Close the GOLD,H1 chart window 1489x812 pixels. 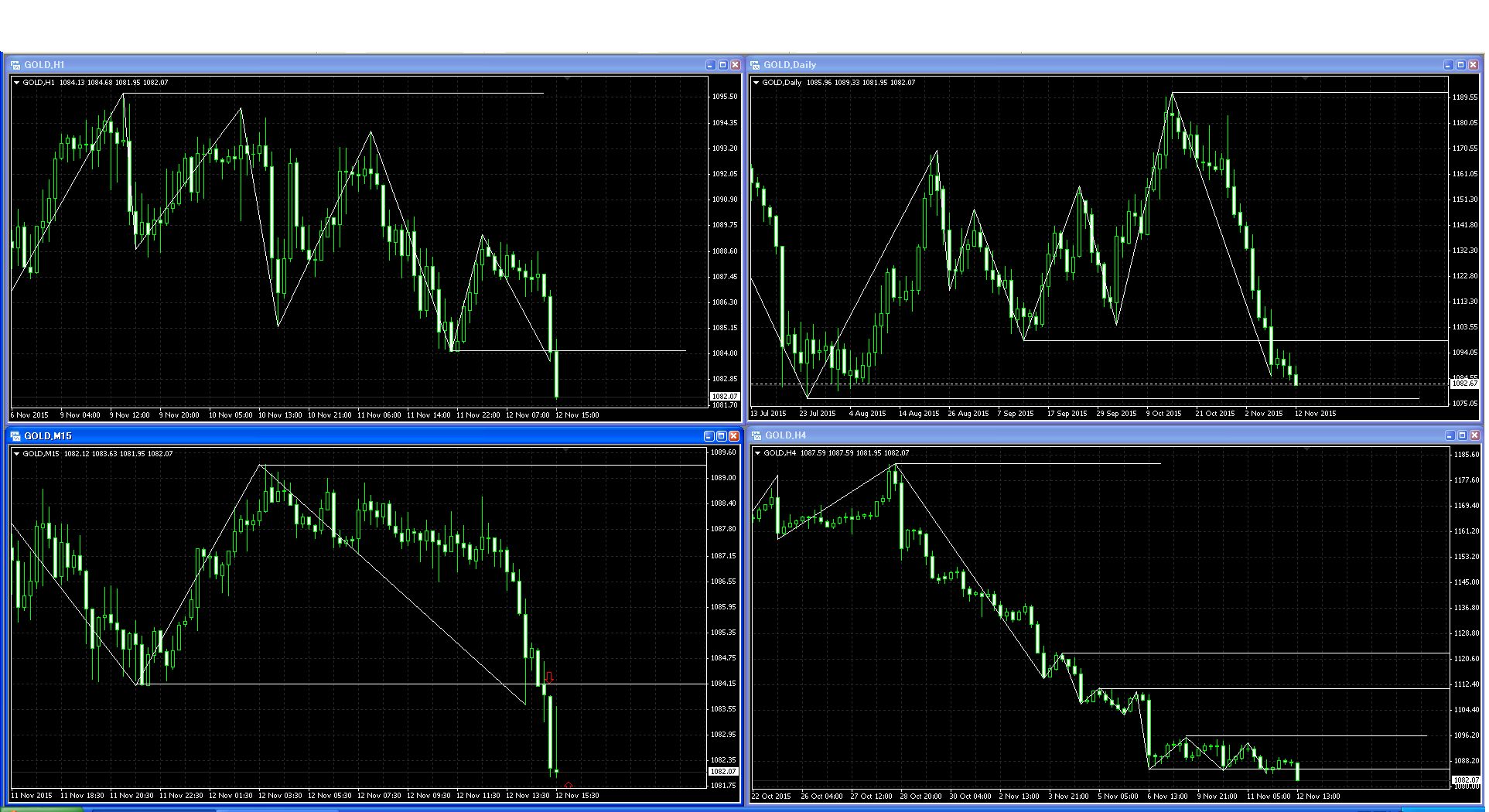click(x=735, y=65)
